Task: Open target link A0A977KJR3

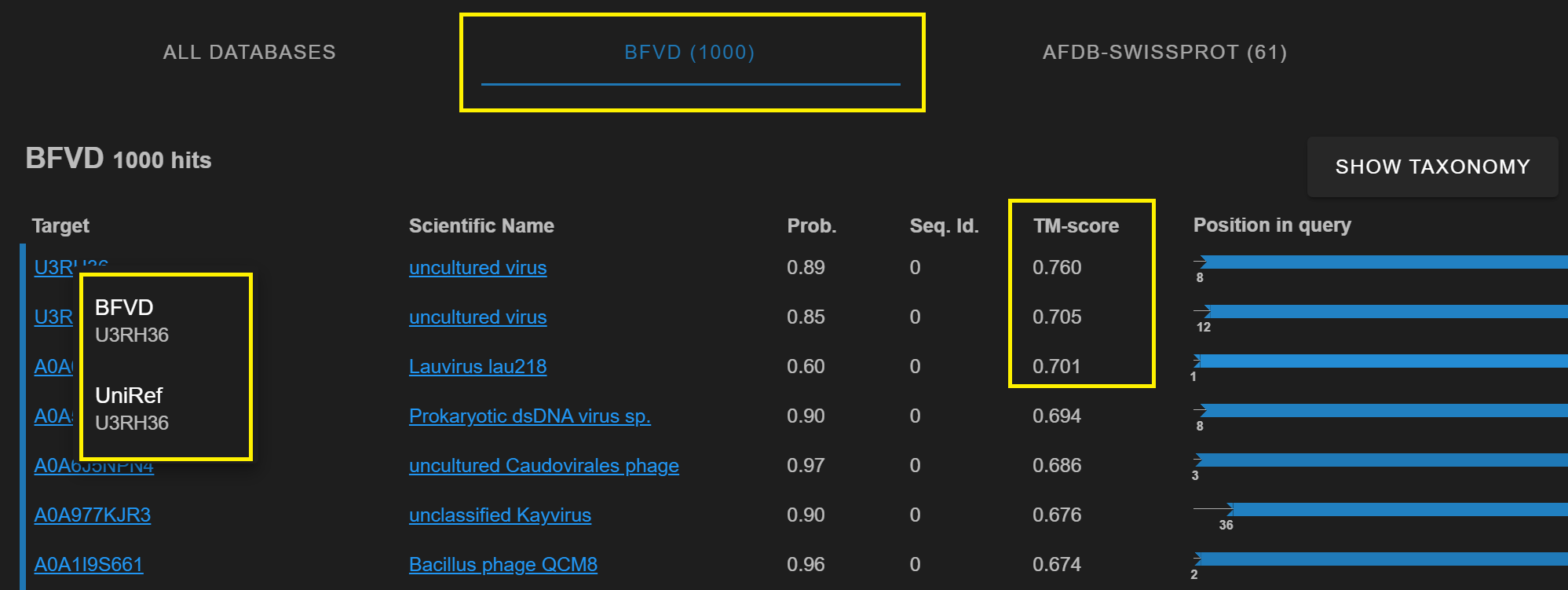Action: coord(92,515)
